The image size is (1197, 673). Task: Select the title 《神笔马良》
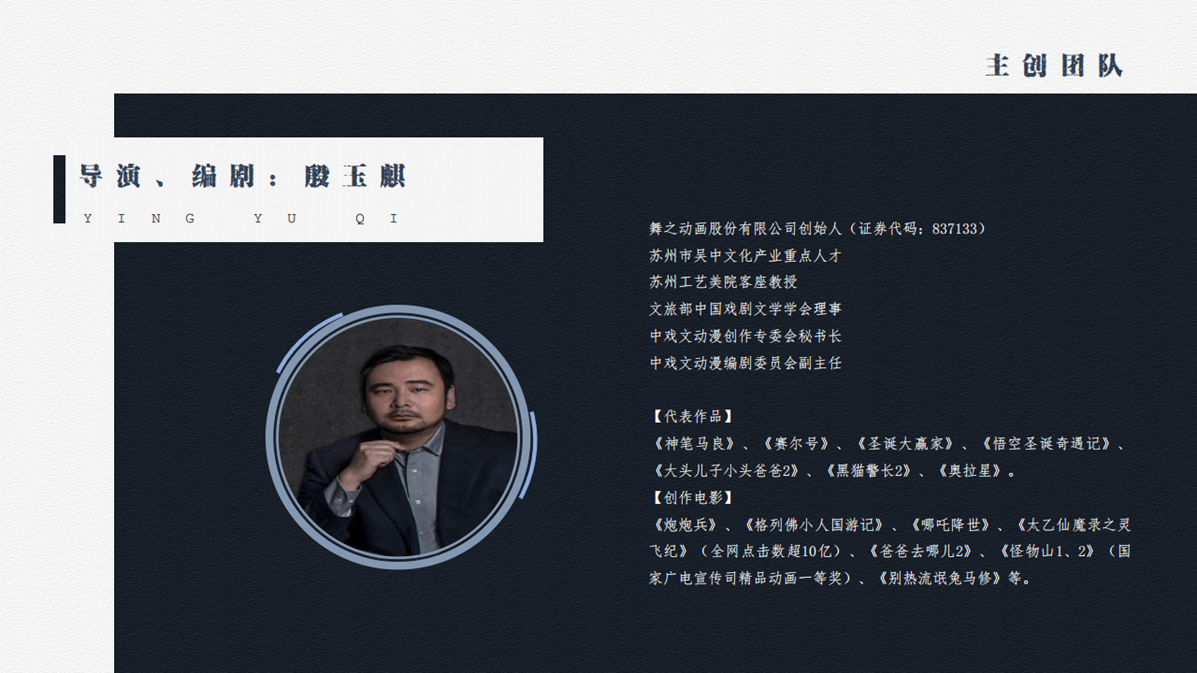tap(693, 443)
